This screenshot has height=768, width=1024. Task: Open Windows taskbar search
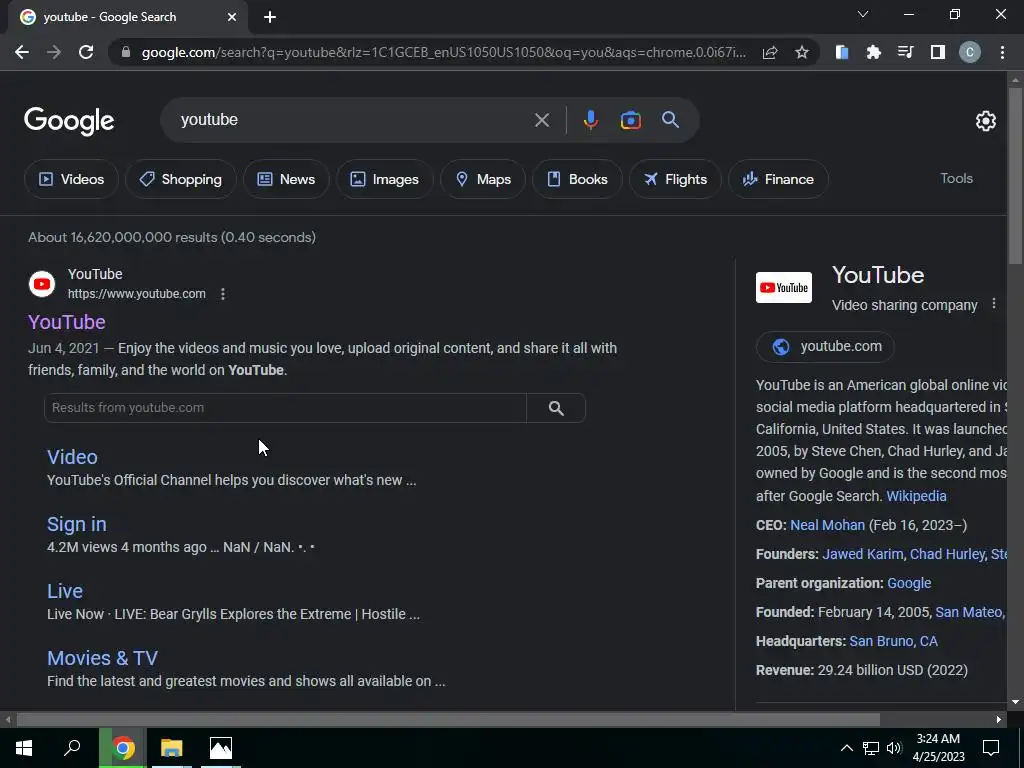[72, 748]
